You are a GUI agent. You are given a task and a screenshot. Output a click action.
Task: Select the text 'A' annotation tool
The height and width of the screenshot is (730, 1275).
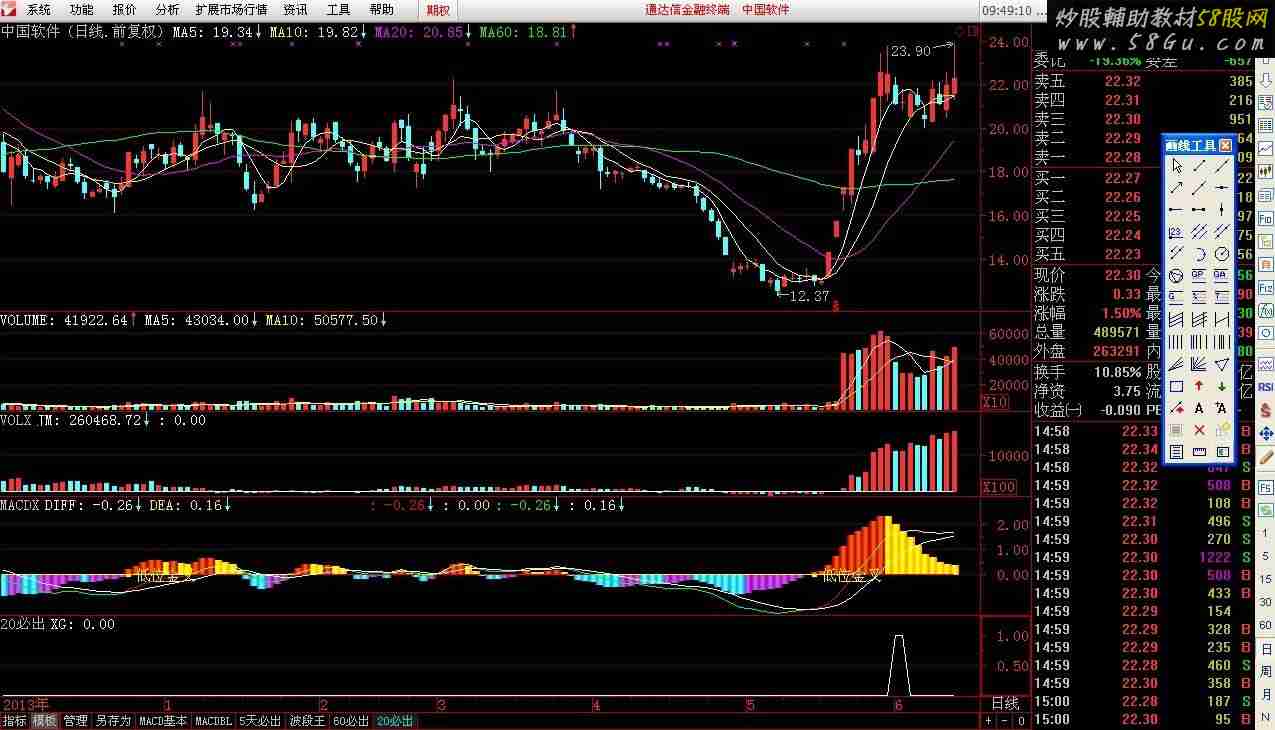1198,408
